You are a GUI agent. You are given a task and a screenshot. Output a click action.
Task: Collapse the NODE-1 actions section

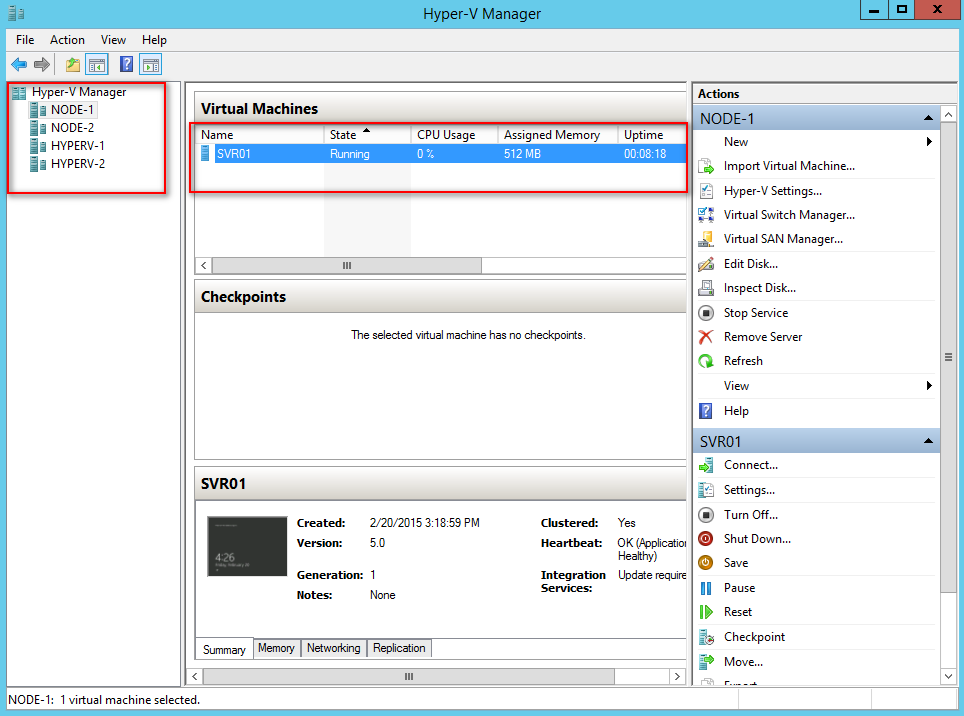928,118
